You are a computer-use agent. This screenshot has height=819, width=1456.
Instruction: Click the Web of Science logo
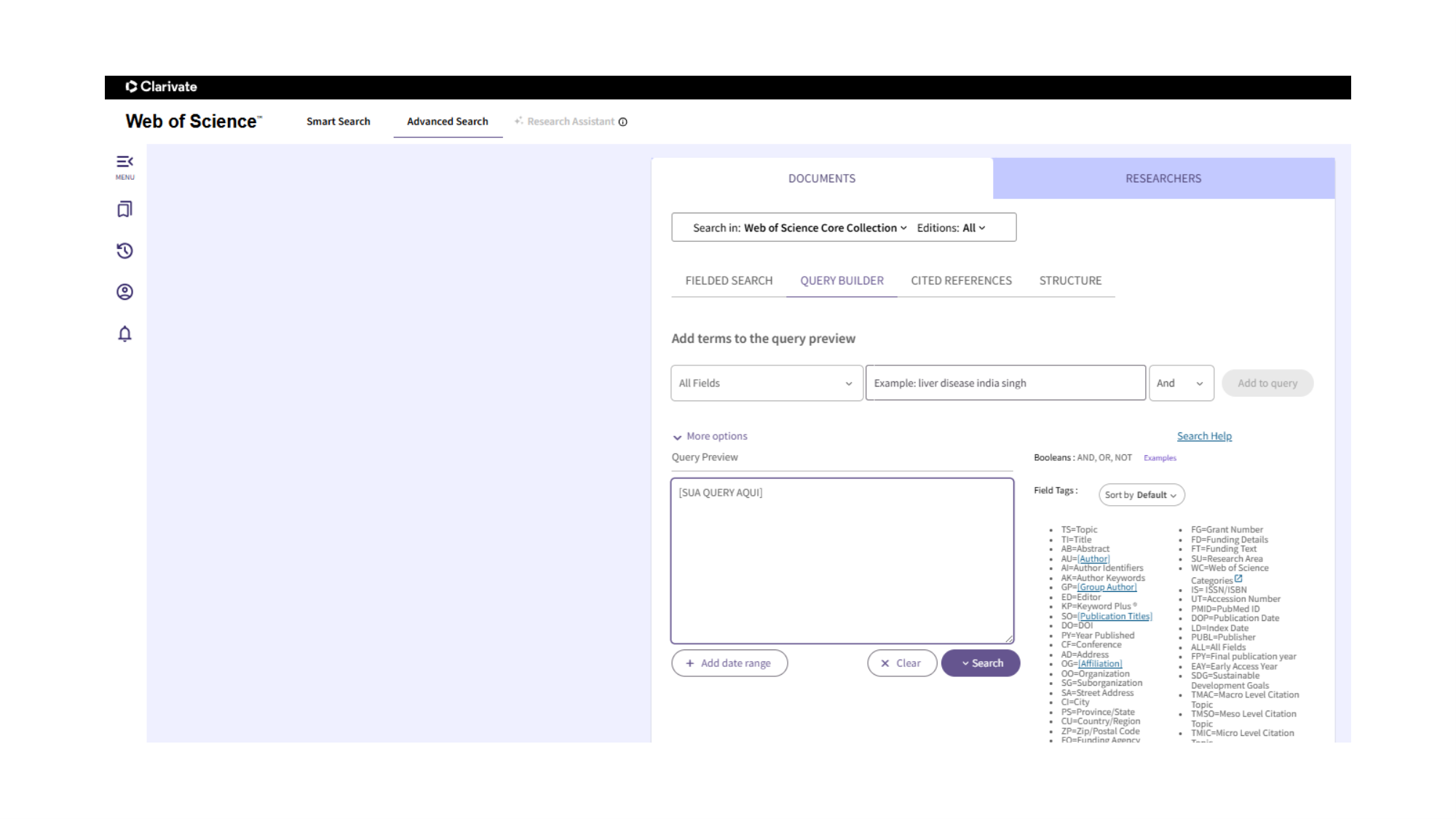point(194,121)
